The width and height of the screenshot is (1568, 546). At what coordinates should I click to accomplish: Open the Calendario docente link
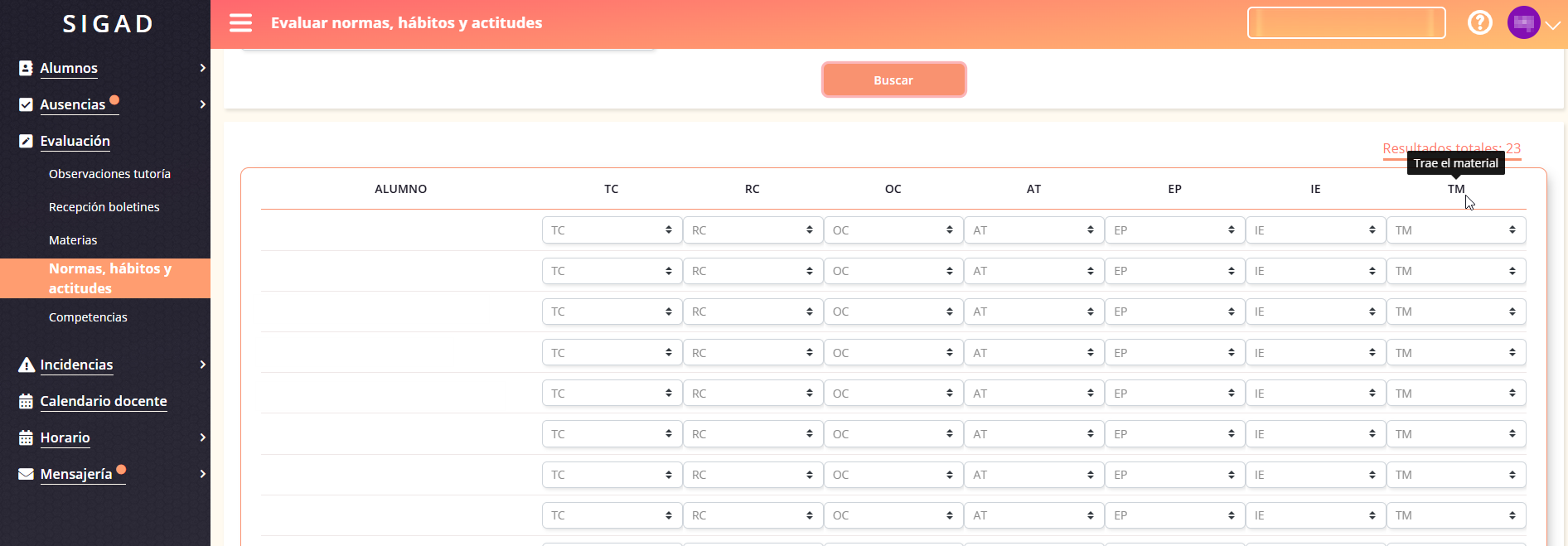click(x=104, y=401)
